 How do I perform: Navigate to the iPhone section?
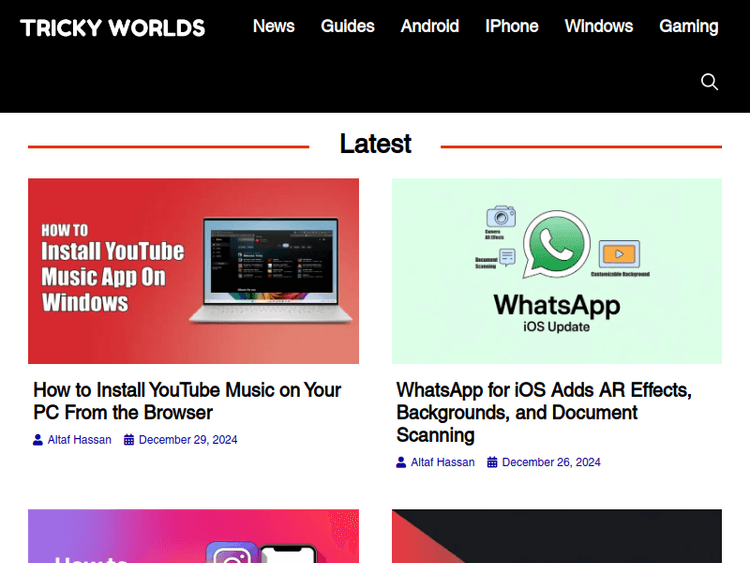tap(511, 26)
